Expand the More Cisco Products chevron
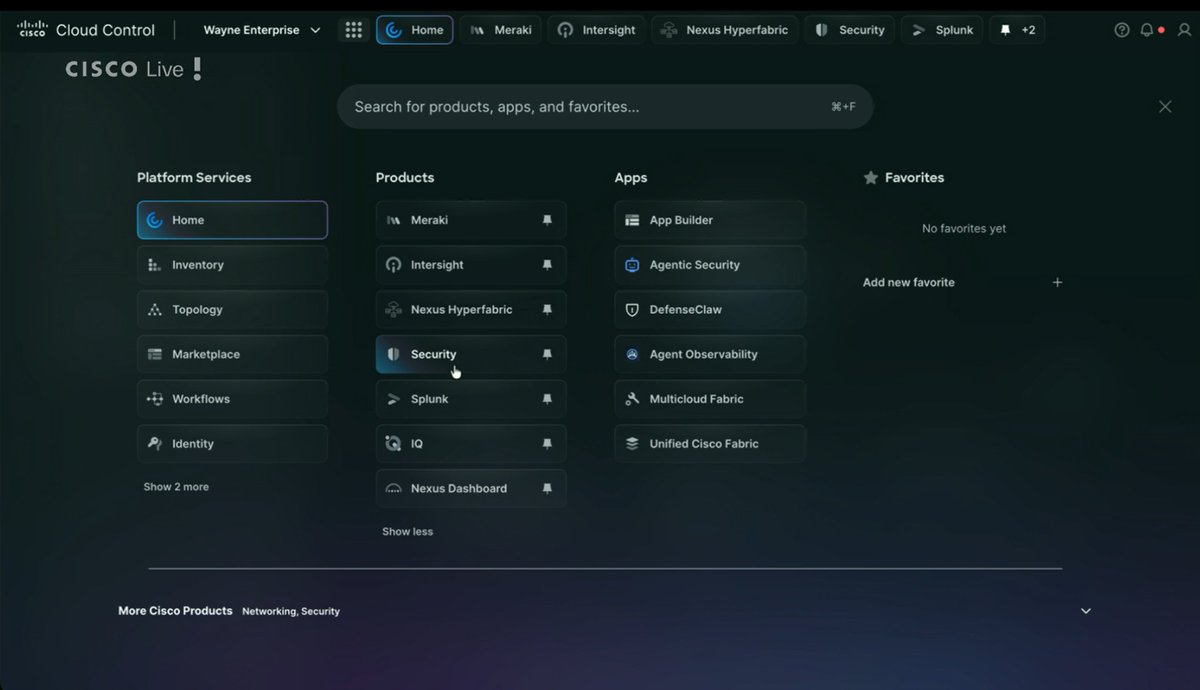1200x690 pixels. [1086, 611]
